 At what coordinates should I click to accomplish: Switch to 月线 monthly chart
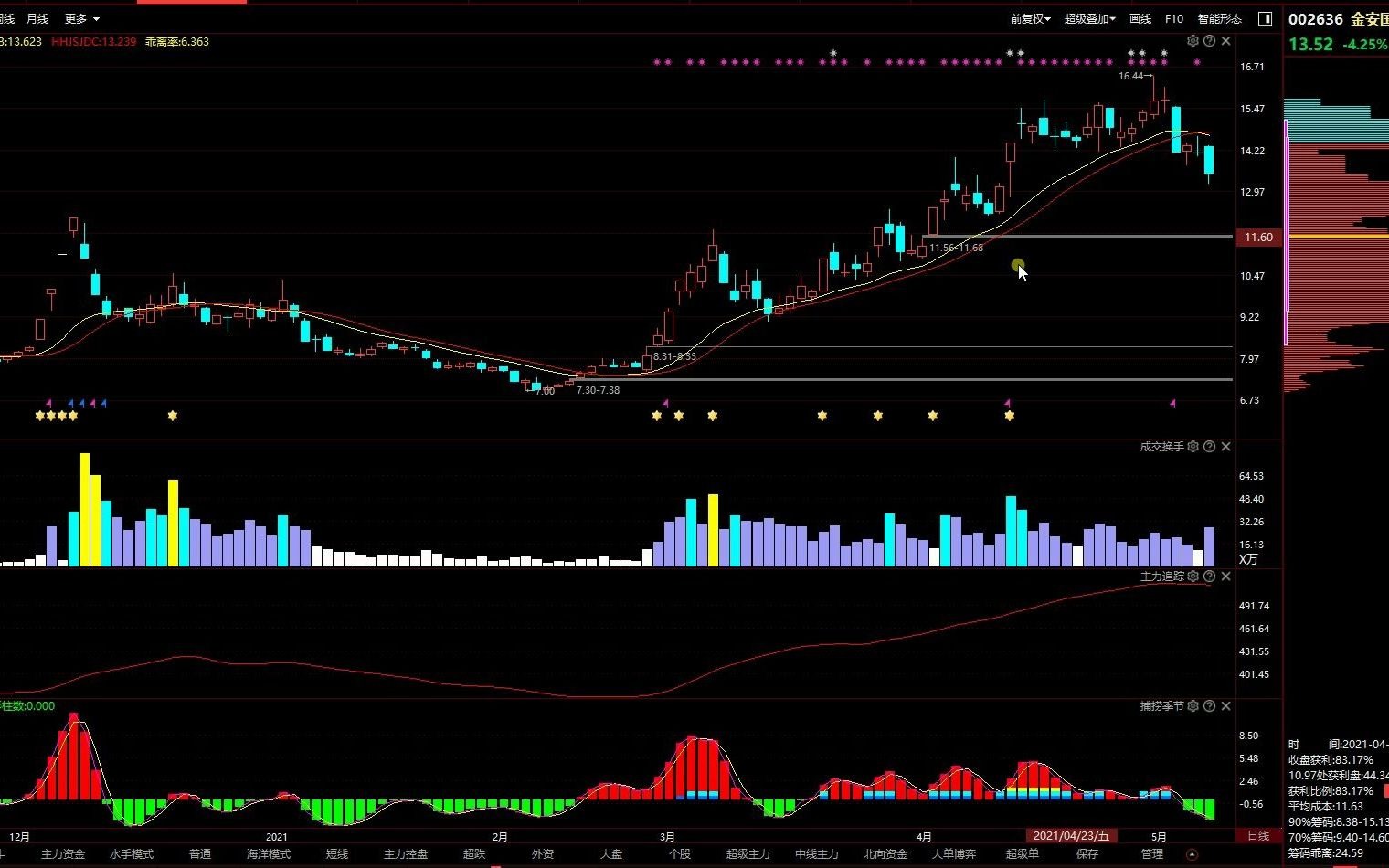[x=37, y=18]
